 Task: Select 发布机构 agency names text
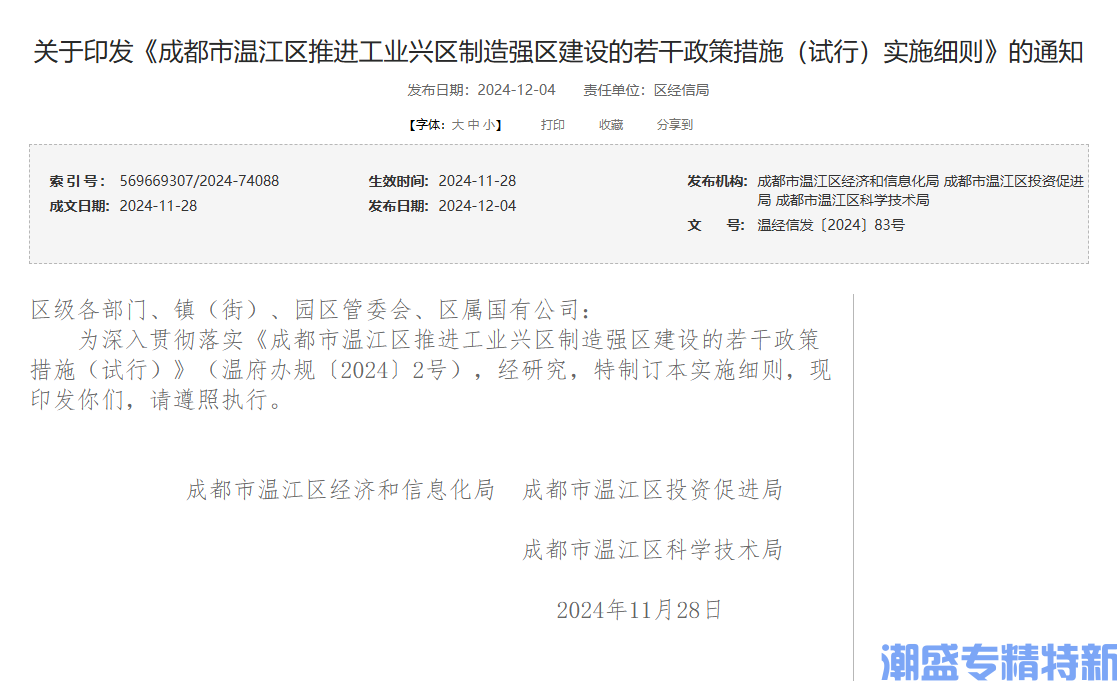[920, 191]
